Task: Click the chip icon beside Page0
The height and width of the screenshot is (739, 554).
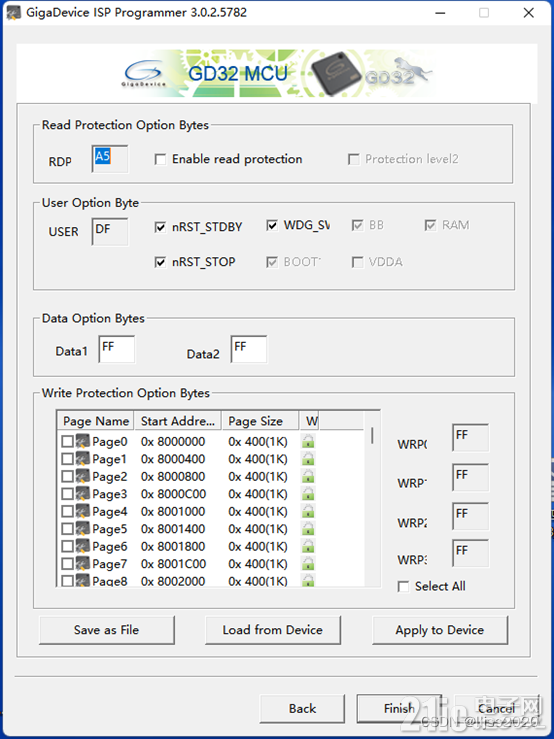Action: [83, 441]
